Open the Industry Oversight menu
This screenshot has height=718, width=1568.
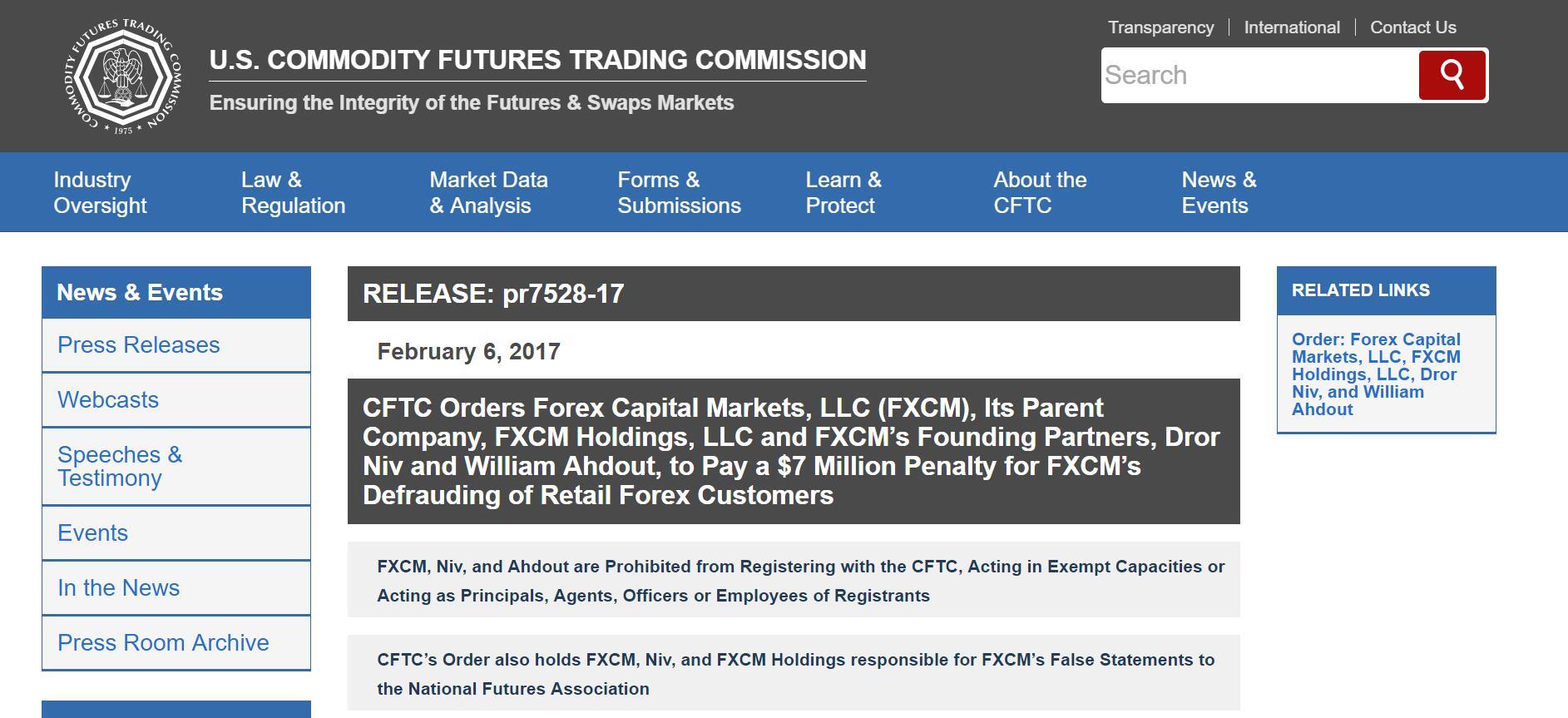tap(100, 192)
